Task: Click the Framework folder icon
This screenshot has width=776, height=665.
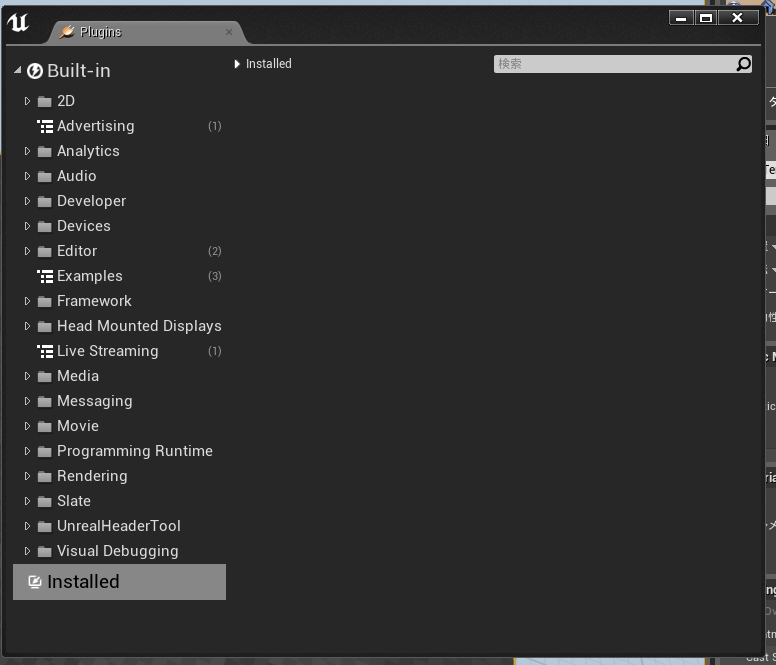Action: coord(45,301)
